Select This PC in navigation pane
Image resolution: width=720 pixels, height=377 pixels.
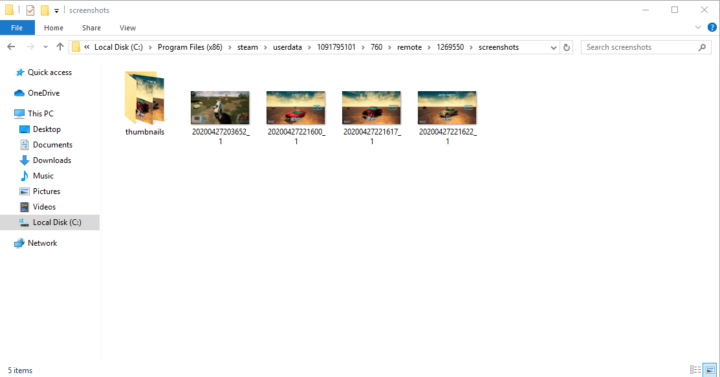point(40,113)
